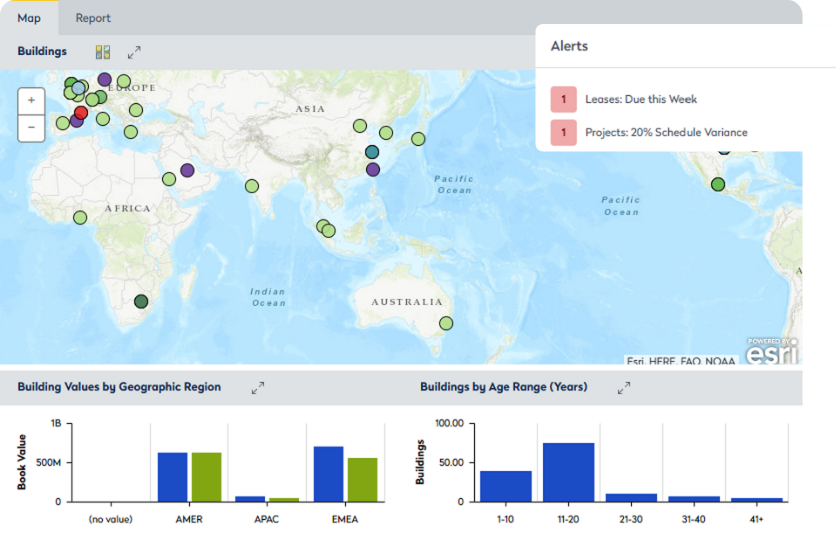Click the green marker in Mexico

tap(718, 185)
